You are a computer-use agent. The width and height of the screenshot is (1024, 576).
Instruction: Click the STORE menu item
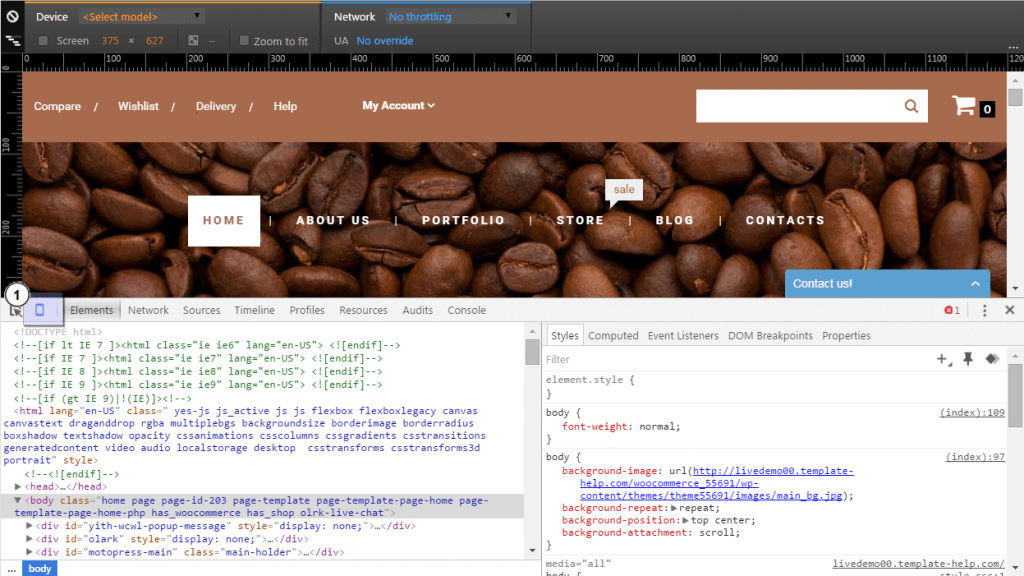(x=580, y=221)
